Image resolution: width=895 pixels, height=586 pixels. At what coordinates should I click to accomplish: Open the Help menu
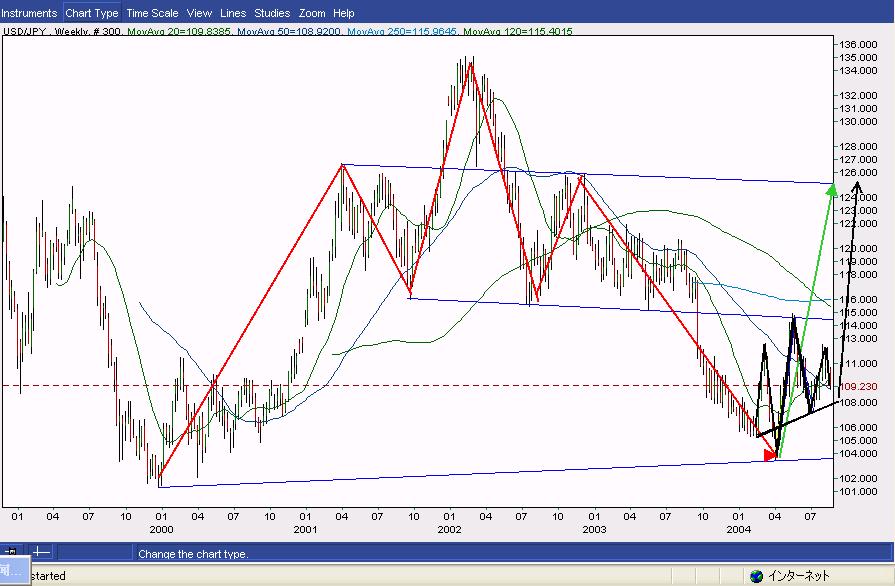(344, 13)
